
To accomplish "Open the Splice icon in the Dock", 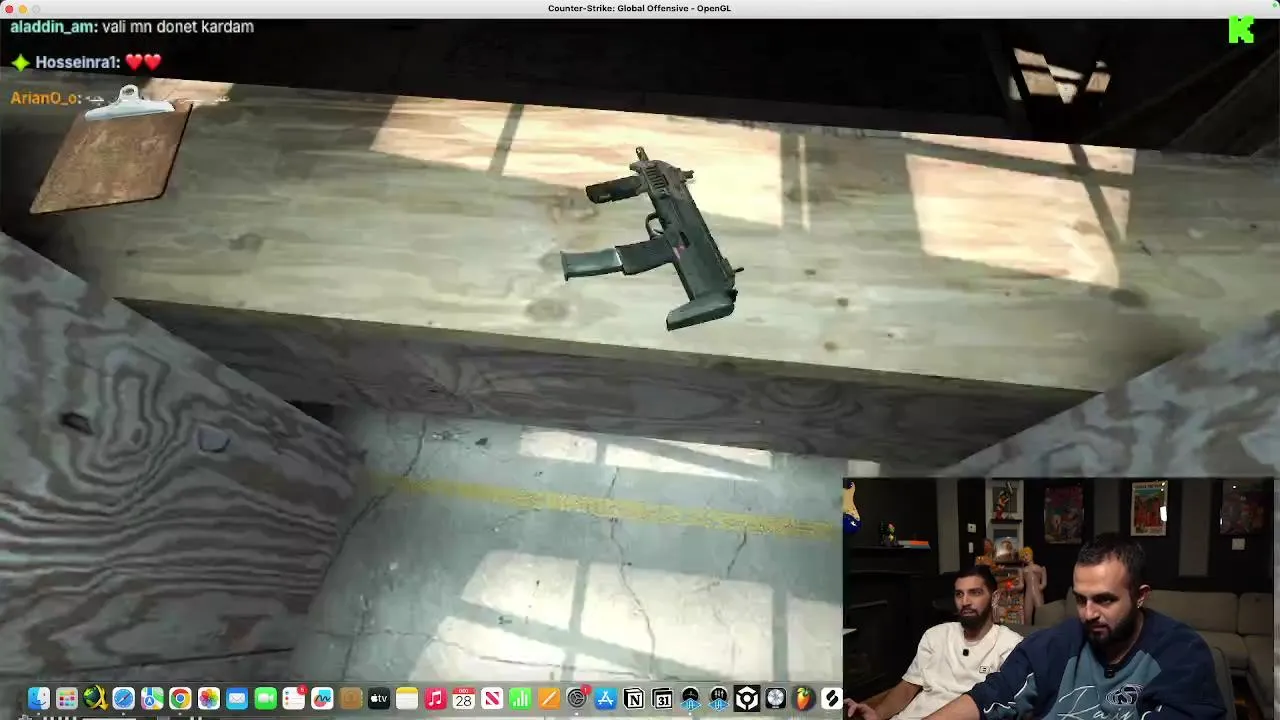I will coord(831,699).
